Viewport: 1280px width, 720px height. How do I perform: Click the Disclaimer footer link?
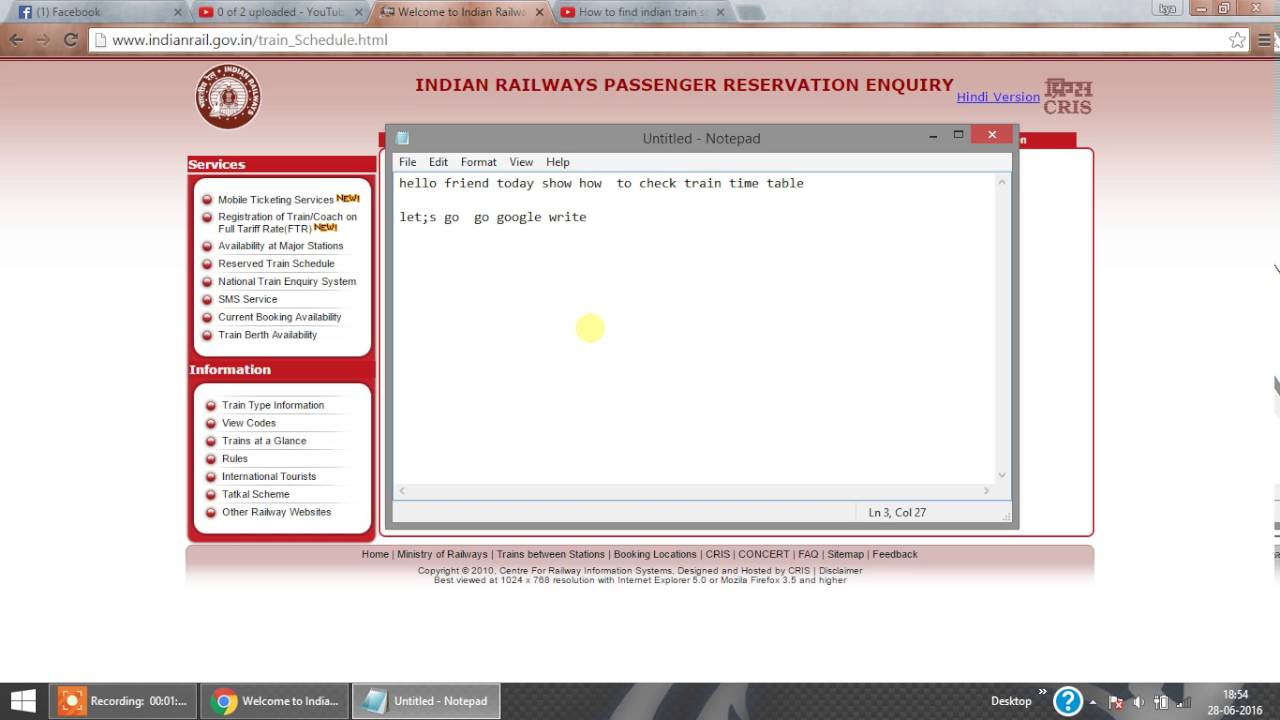(x=840, y=571)
